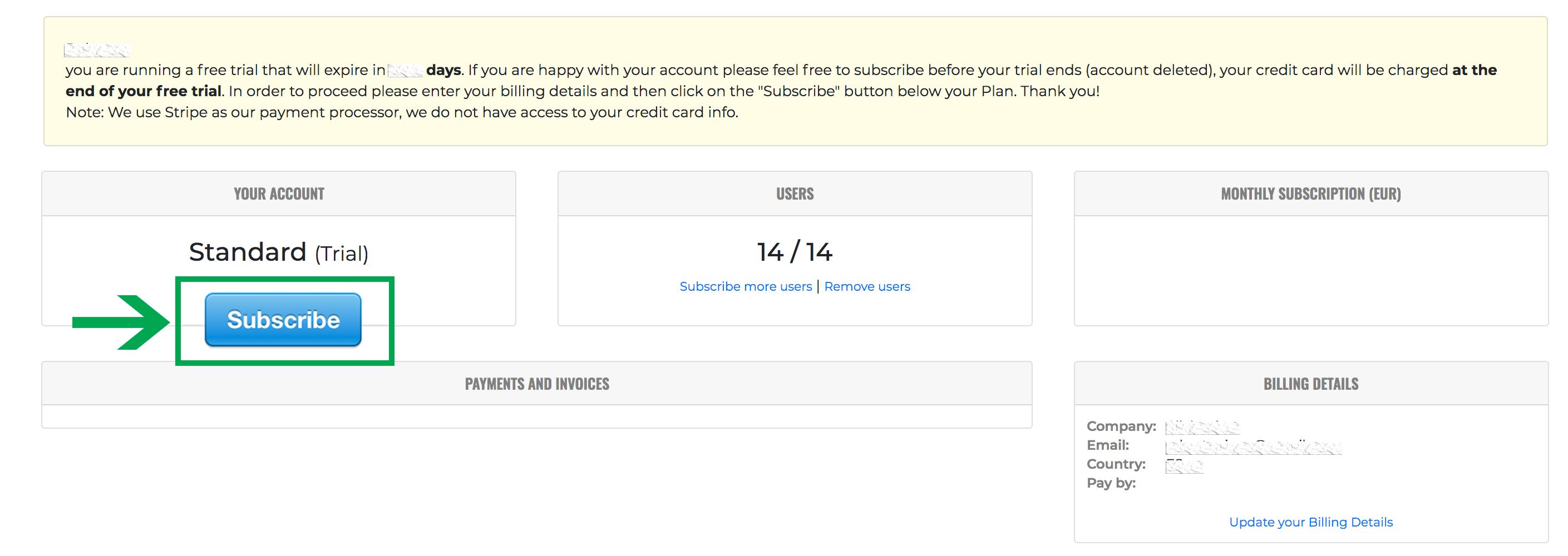Select the BILLING DETAILS panel header

tap(1310, 384)
